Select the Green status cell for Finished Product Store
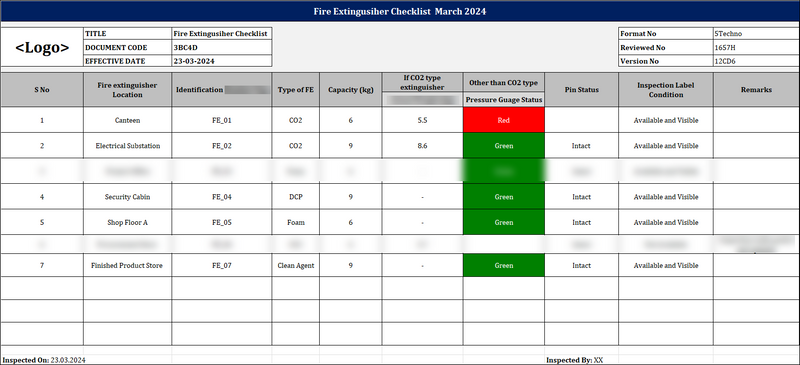The width and height of the screenshot is (800, 365). (504, 265)
